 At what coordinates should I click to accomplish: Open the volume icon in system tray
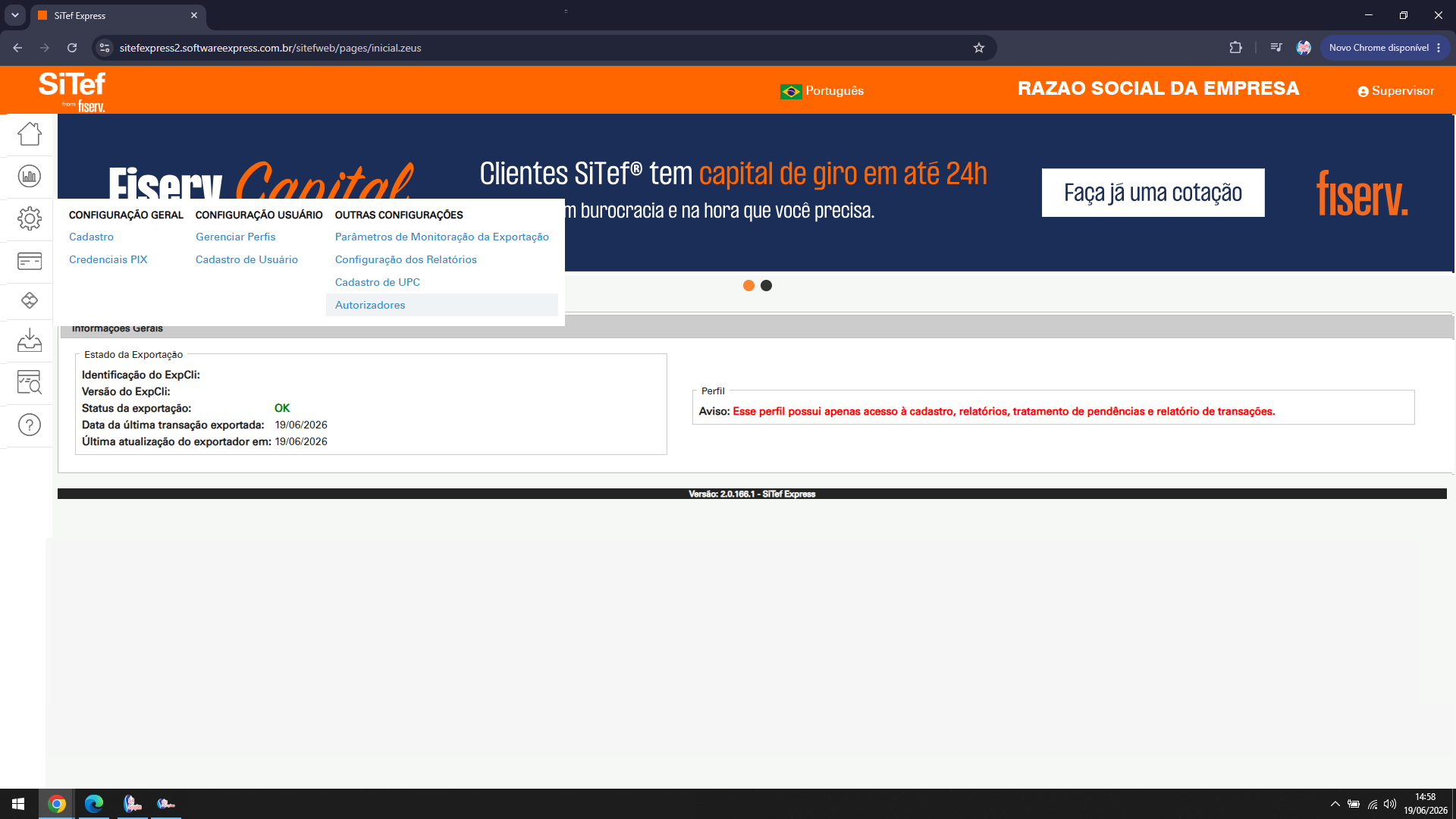click(1390, 804)
